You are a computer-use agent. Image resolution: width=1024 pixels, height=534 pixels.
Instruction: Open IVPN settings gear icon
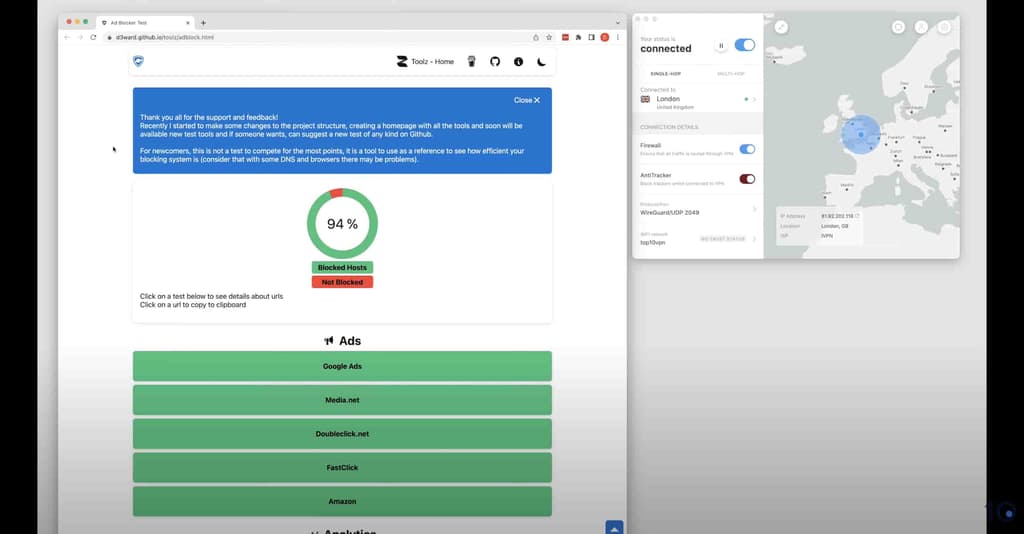(944, 27)
